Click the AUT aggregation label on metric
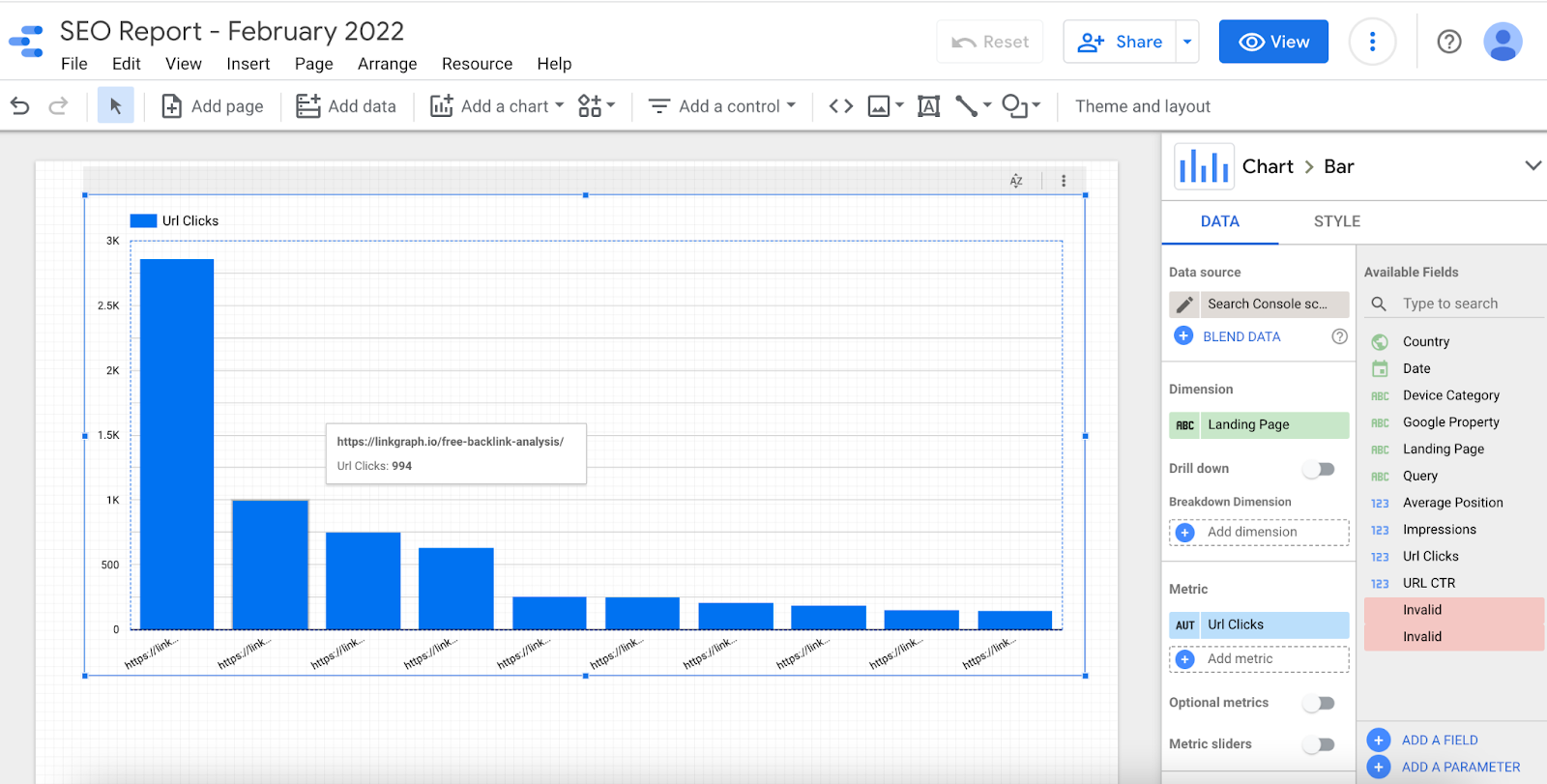The image size is (1547, 784). click(1185, 625)
